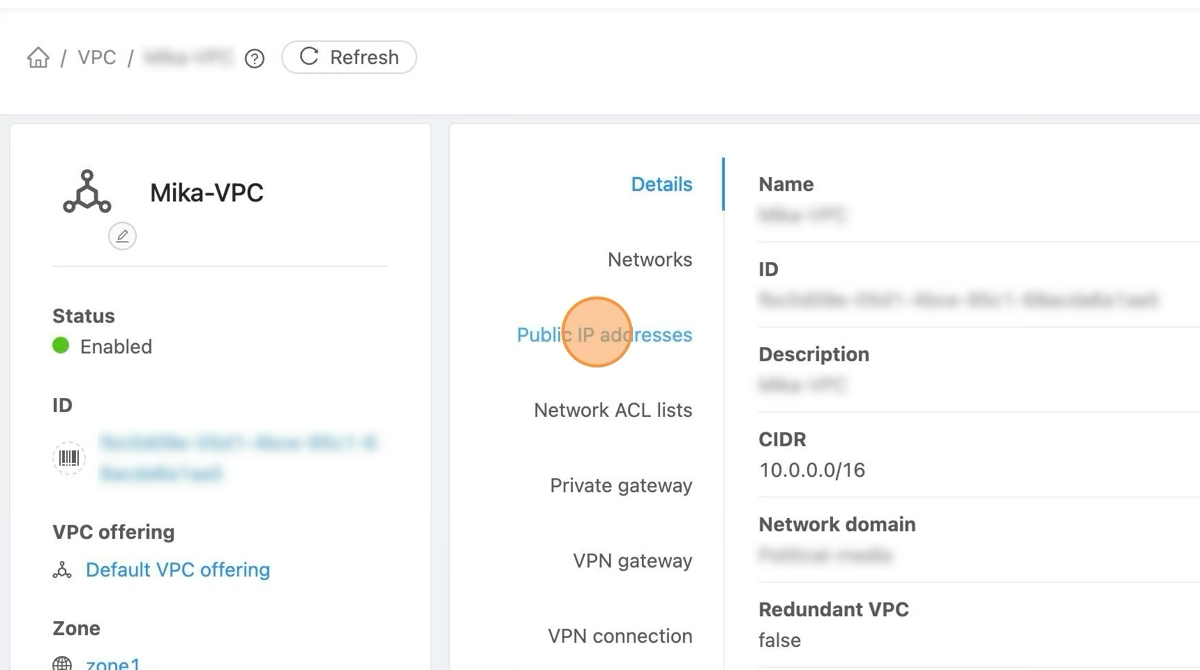The image size is (1200, 670).
Task: Click the home icon in the breadcrumb
Action: [38, 58]
